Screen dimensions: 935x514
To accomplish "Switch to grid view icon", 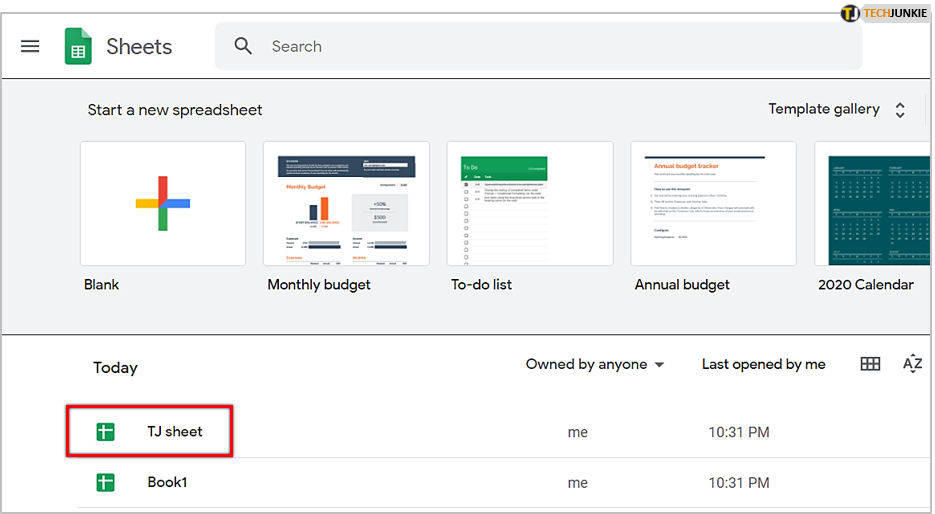I will pyautogui.click(x=870, y=364).
